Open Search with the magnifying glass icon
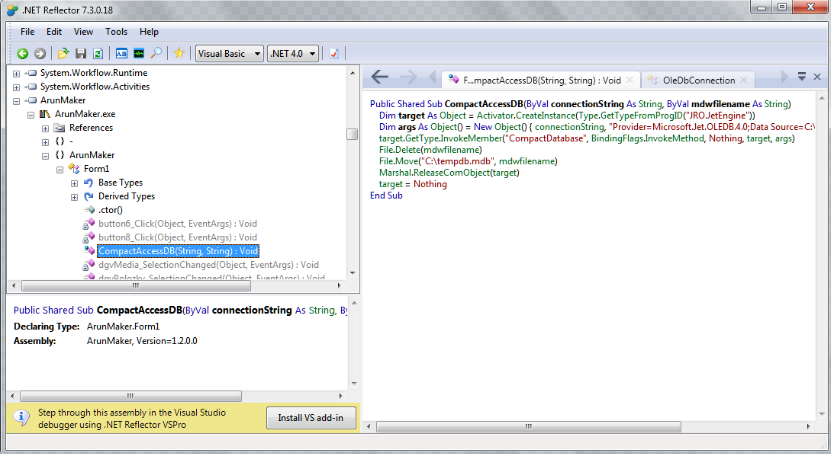 tap(156, 54)
